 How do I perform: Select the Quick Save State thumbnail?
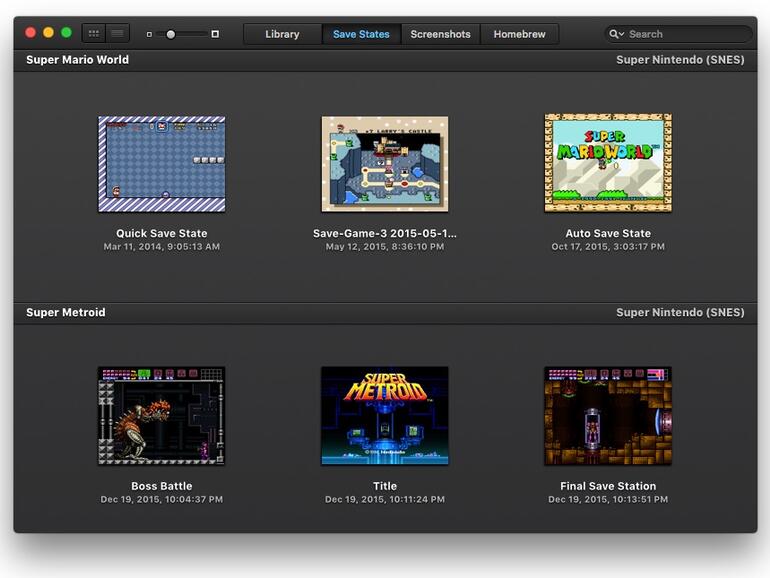(x=162, y=164)
